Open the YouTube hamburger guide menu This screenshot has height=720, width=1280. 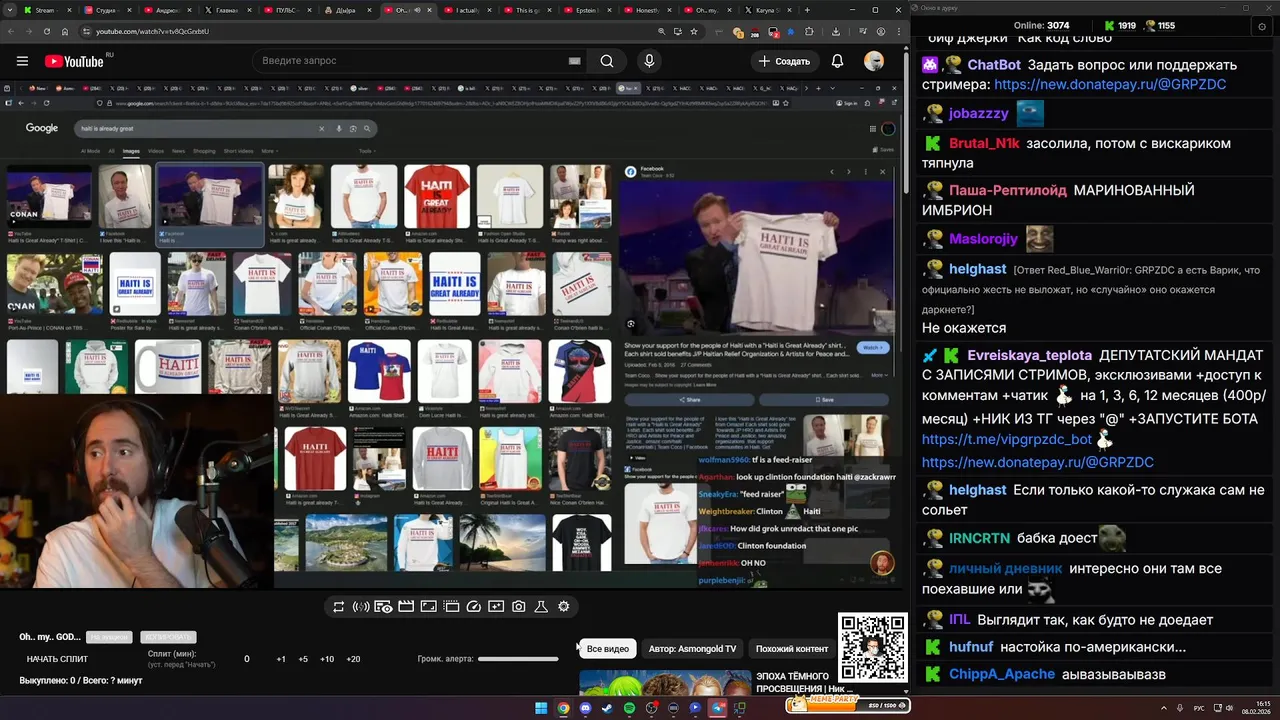pyautogui.click(x=22, y=61)
